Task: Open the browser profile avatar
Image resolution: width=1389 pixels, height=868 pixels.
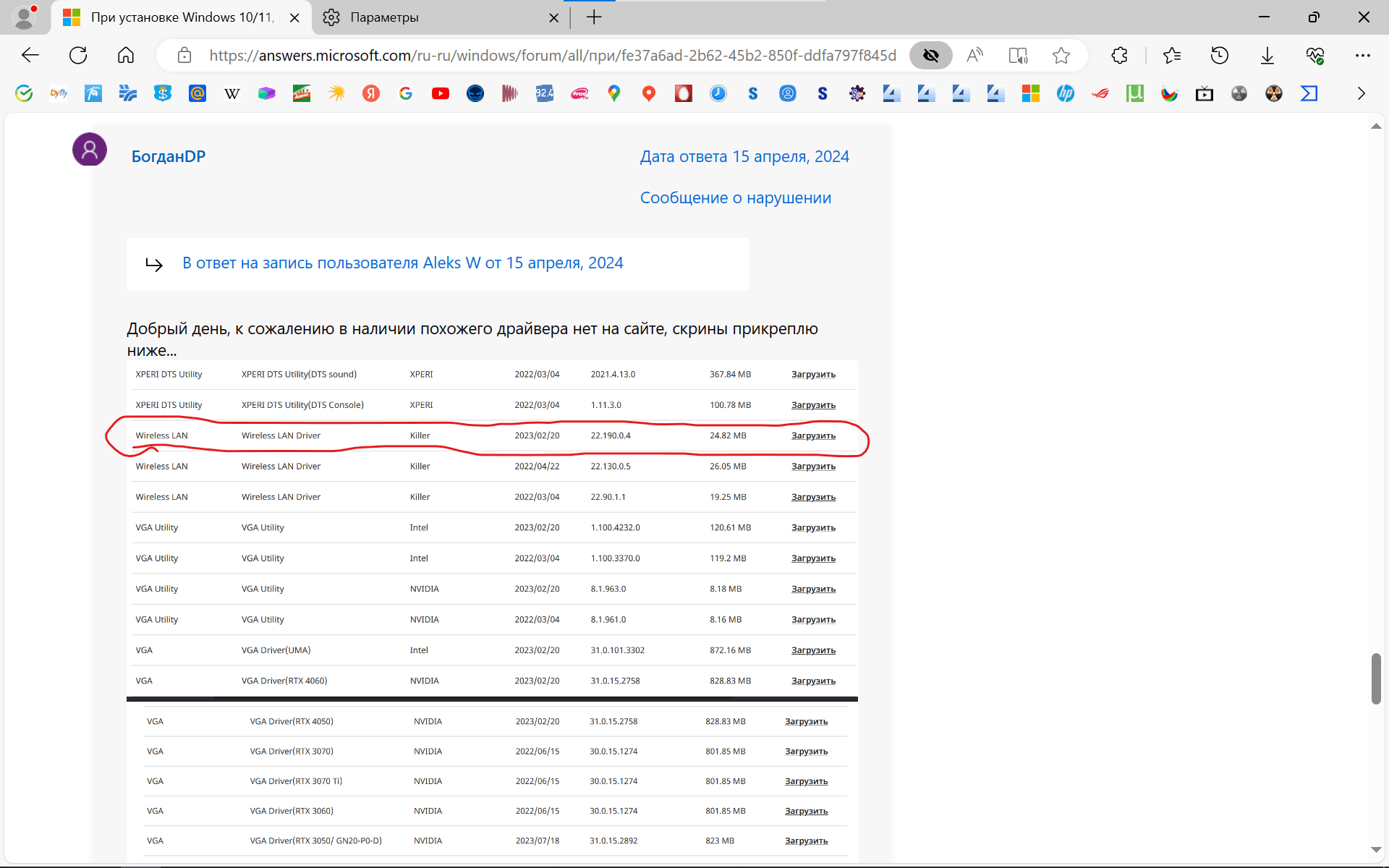Action: pos(24,17)
